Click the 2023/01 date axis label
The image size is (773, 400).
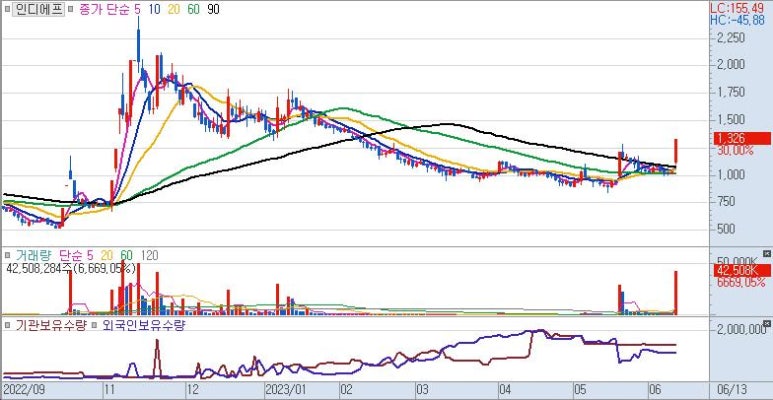[x=285, y=389]
